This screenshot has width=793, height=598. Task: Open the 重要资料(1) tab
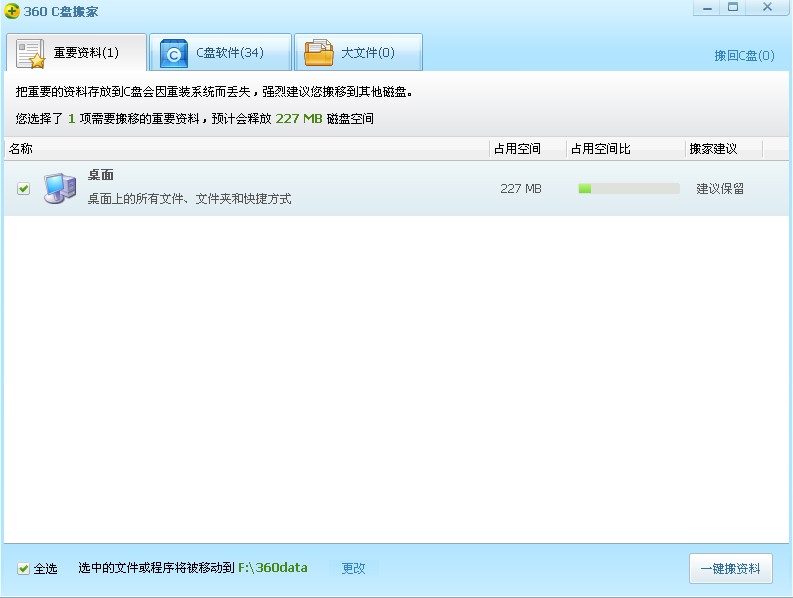[76, 53]
